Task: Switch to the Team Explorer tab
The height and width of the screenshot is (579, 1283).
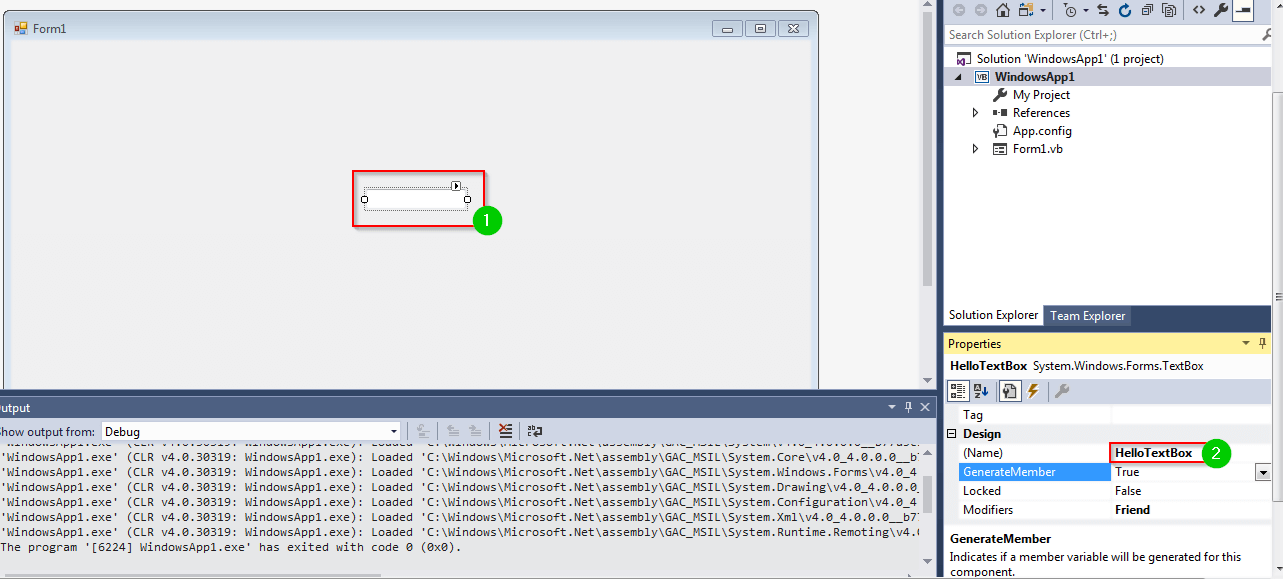Action: click(x=1087, y=316)
